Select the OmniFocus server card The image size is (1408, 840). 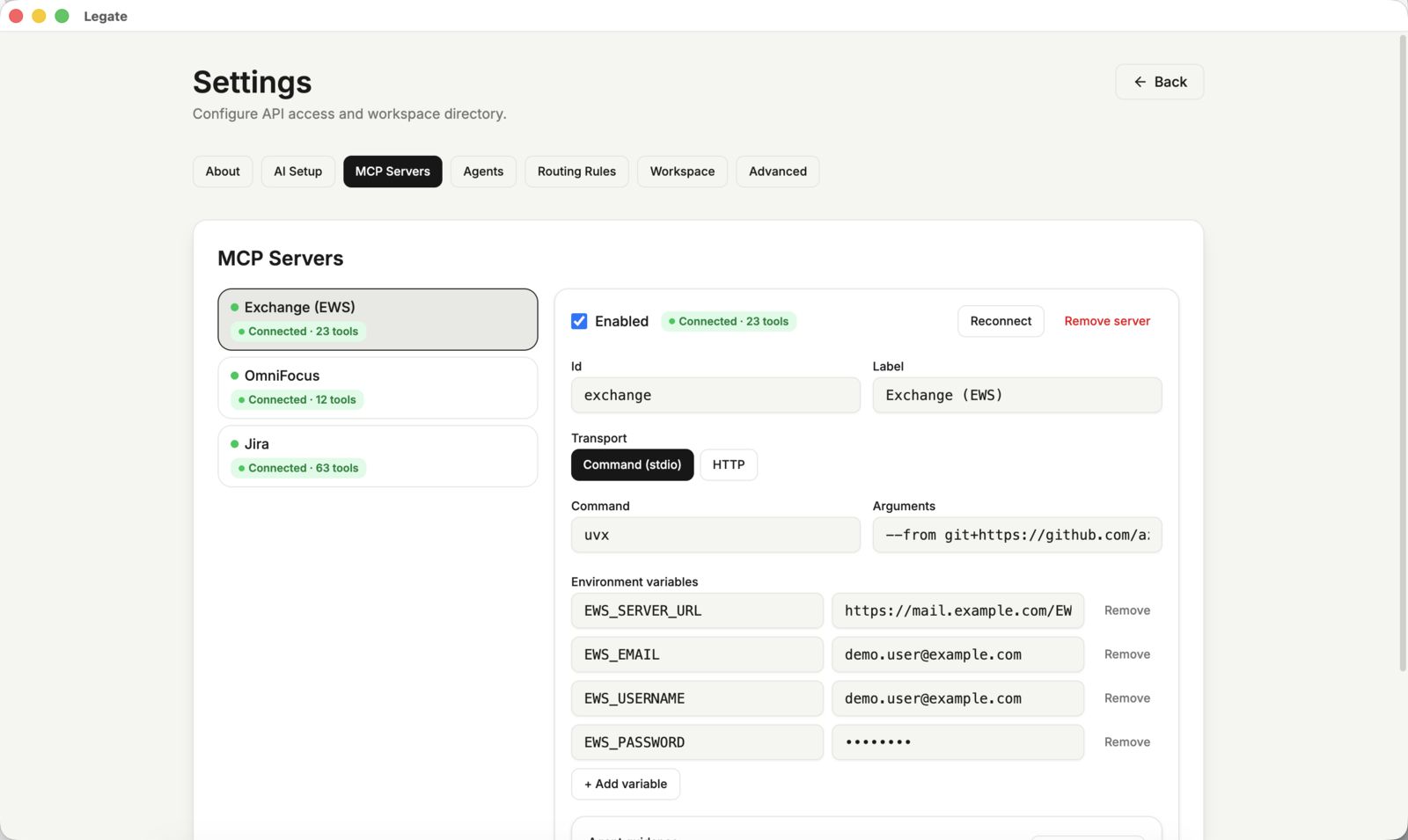[378, 388]
